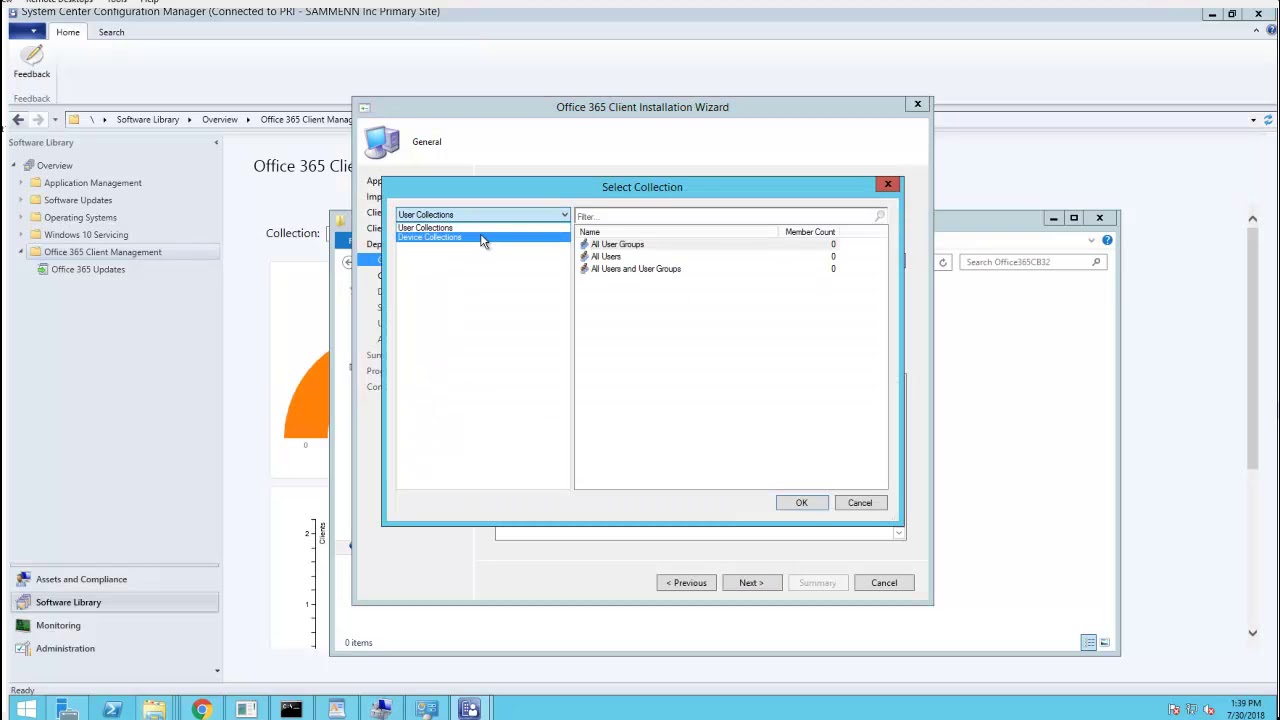Click the magnifier icon in the Filter box
This screenshot has height=720, width=1280.
coord(879,216)
